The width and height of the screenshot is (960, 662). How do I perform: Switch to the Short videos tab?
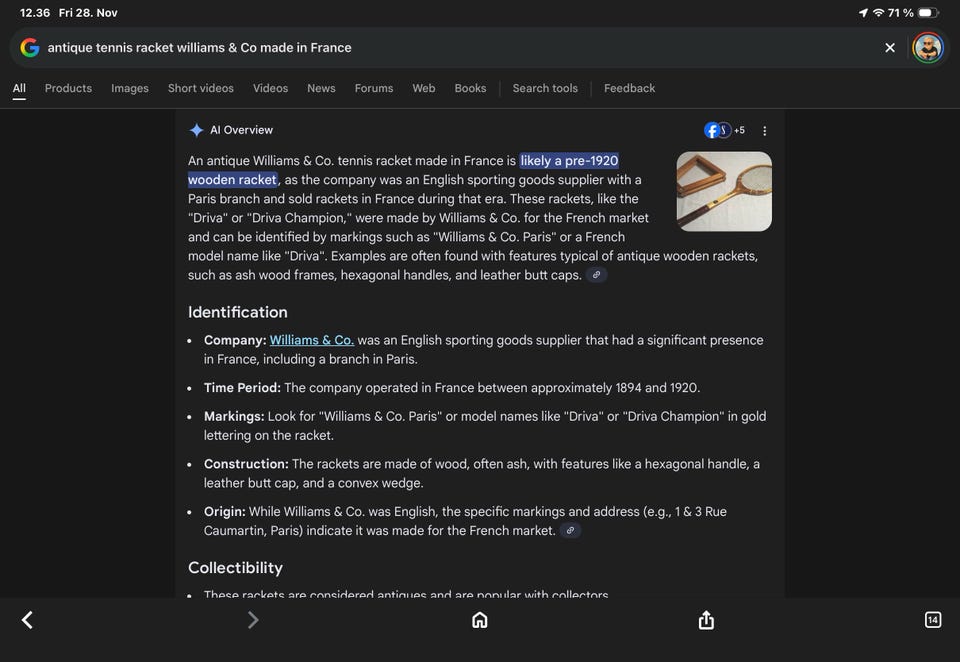tap(201, 88)
